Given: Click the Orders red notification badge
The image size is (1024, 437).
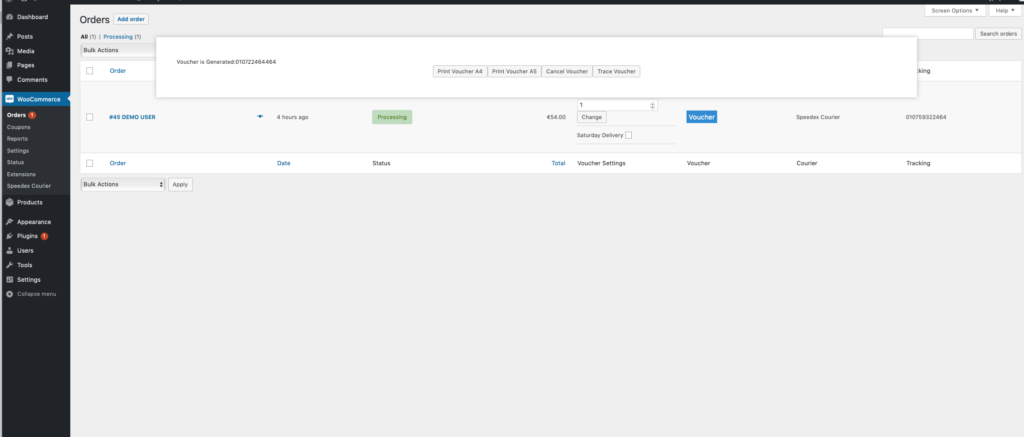Looking at the screenshot, I should point(32,115).
